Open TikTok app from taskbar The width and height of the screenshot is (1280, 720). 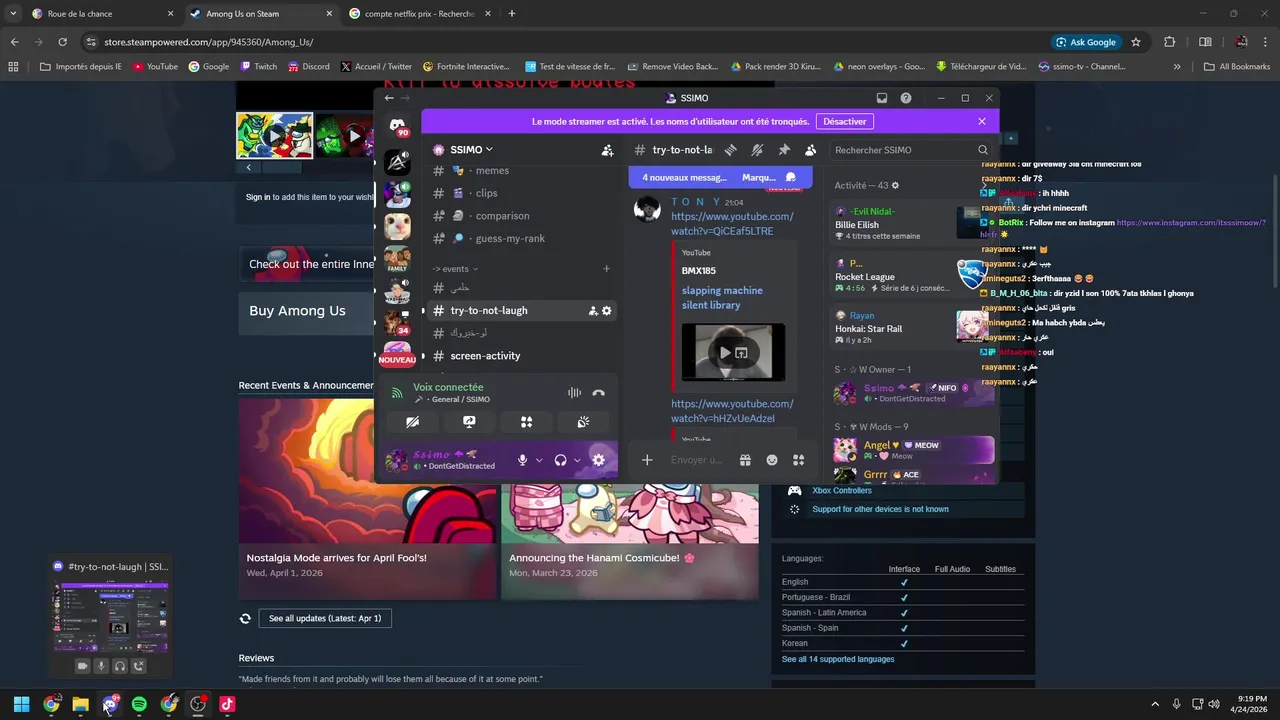coord(227,704)
